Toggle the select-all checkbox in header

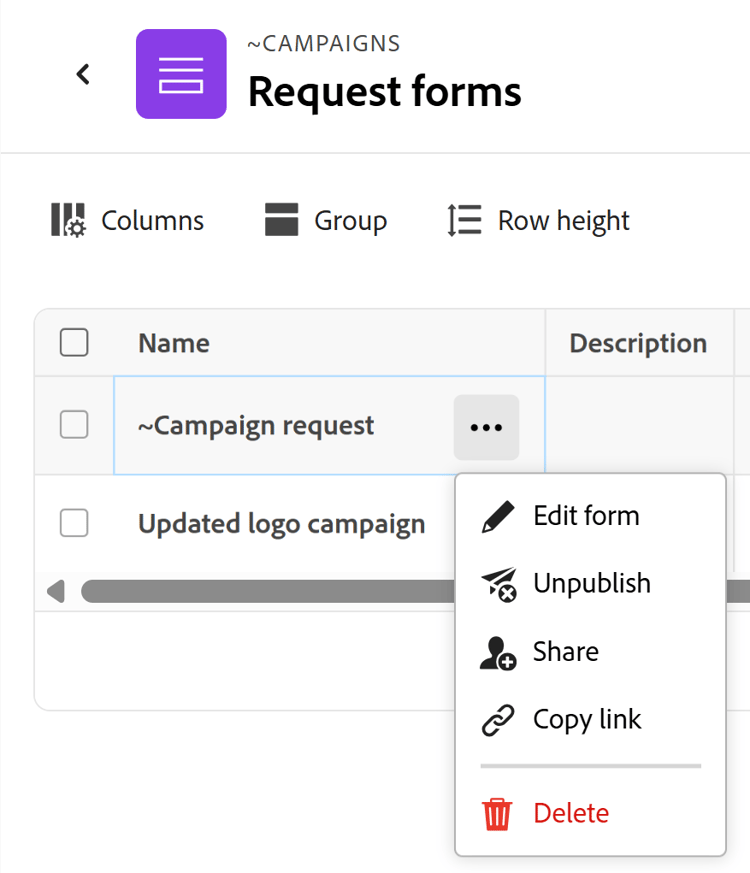[74, 342]
